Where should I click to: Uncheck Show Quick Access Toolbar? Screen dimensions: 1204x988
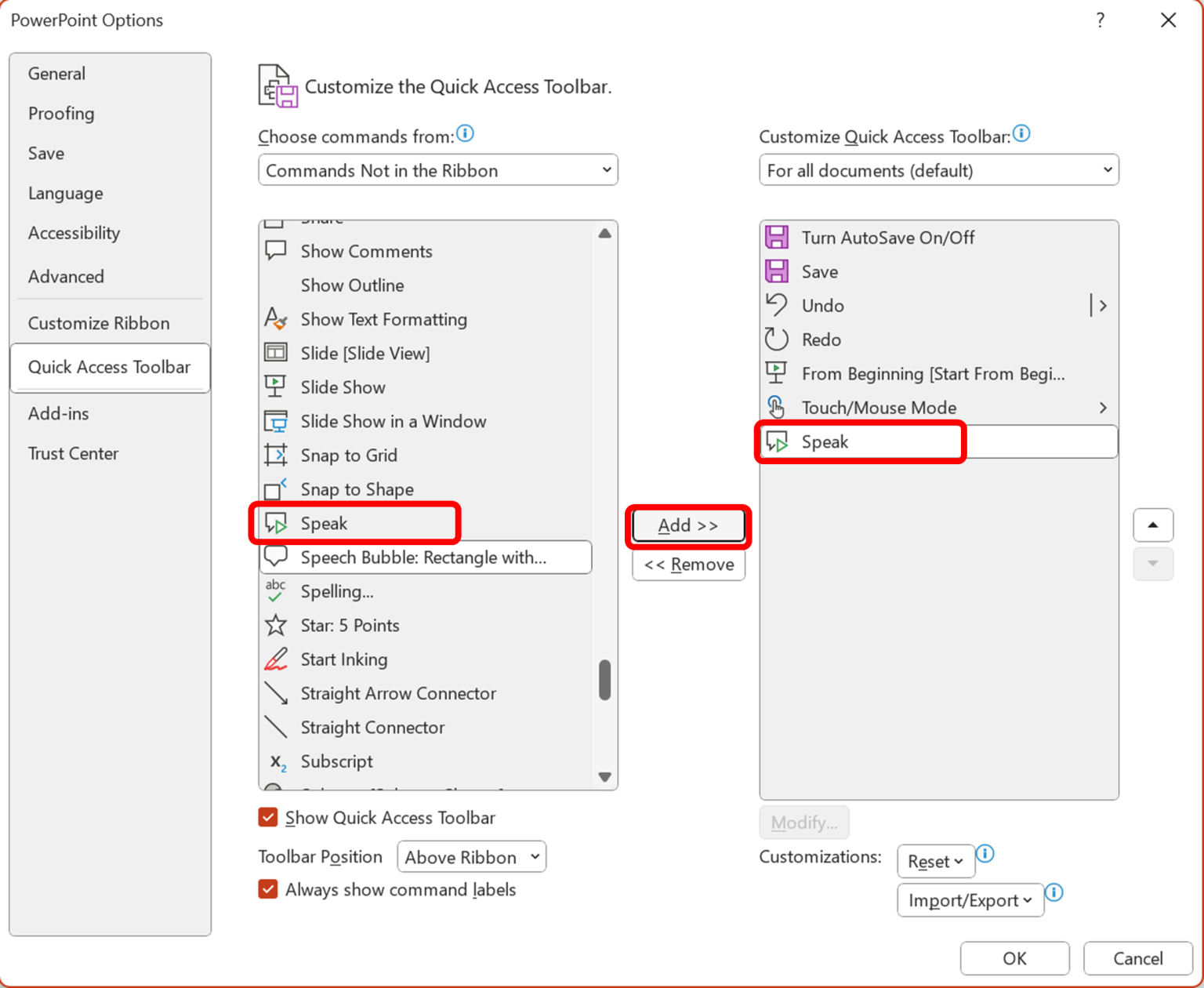pyautogui.click(x=268, y=817)
